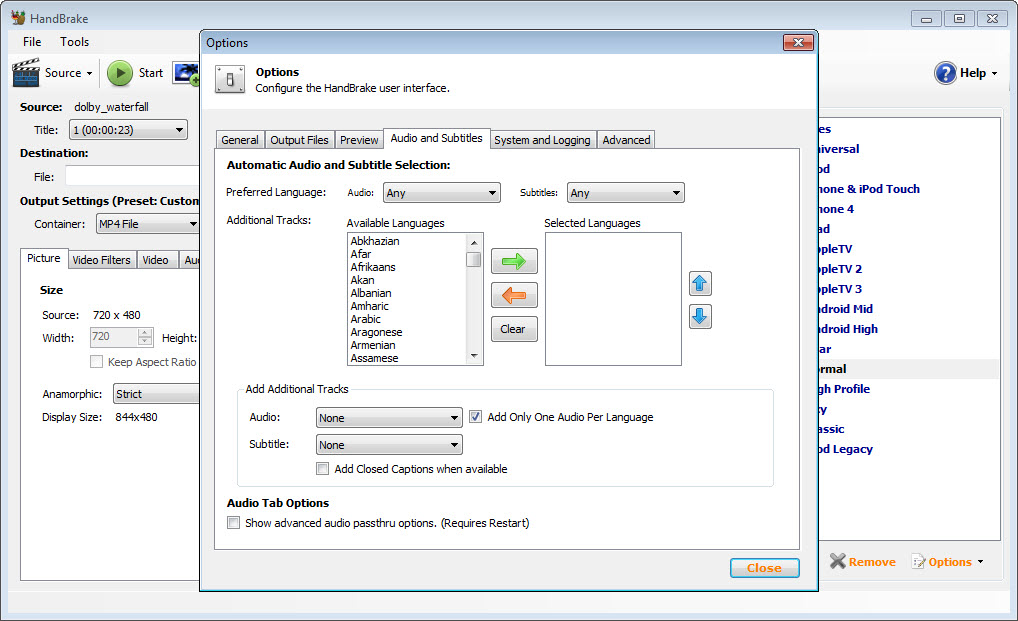Toggle Keep Aspect Ratio checkbox
This screenshot has width=1018, height=621.
pyautogui.click(x=96, y=361)
